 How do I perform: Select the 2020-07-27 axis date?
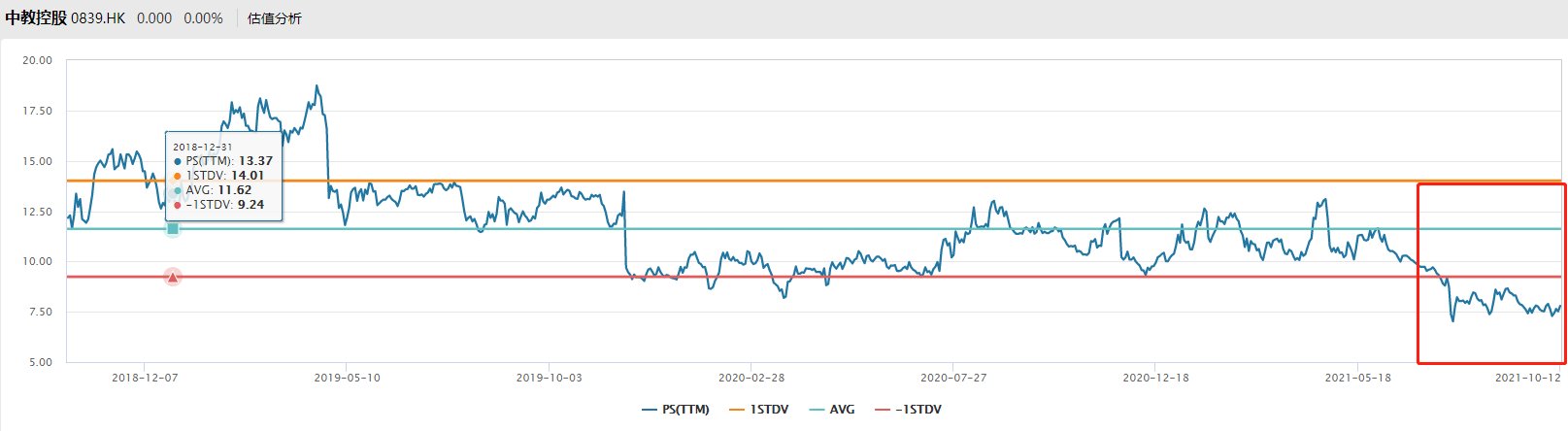[953, 378]
